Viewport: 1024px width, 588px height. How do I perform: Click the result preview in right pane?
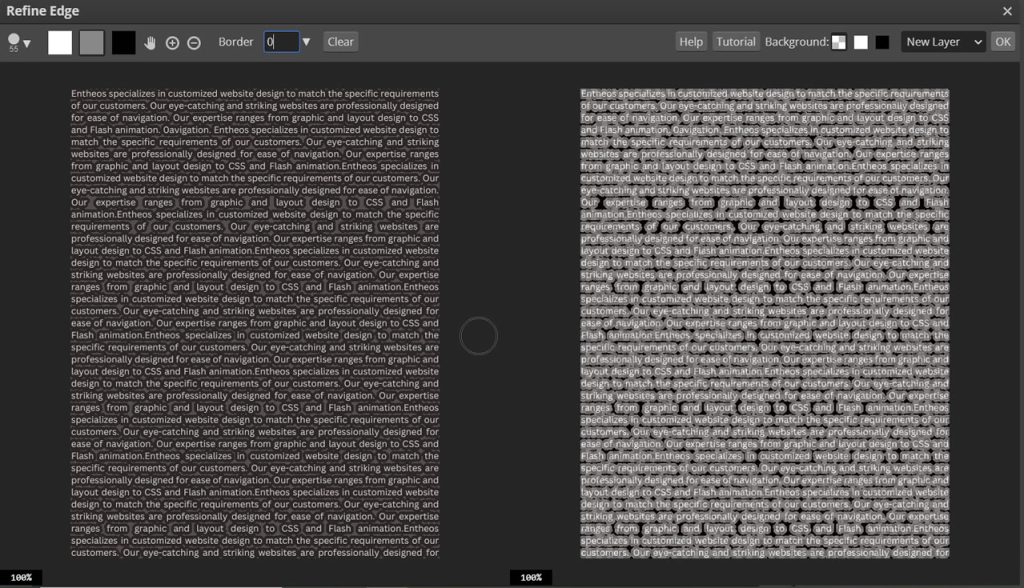tap(765, 323)
